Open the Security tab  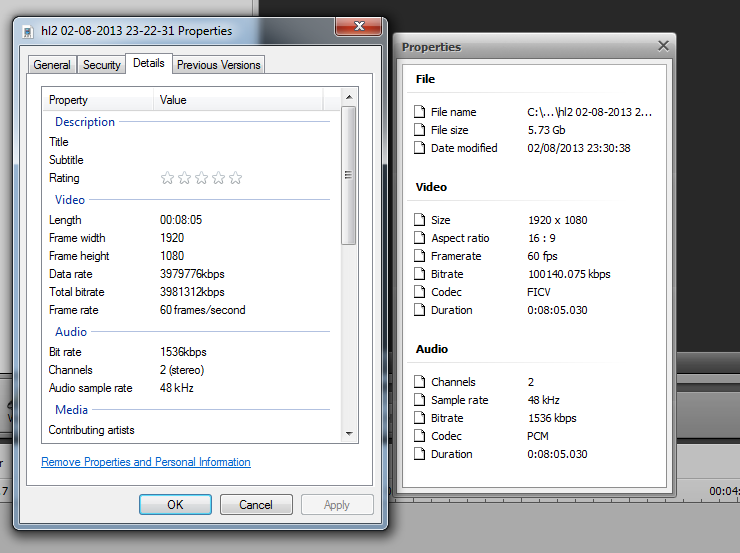(x=102, y=65)
